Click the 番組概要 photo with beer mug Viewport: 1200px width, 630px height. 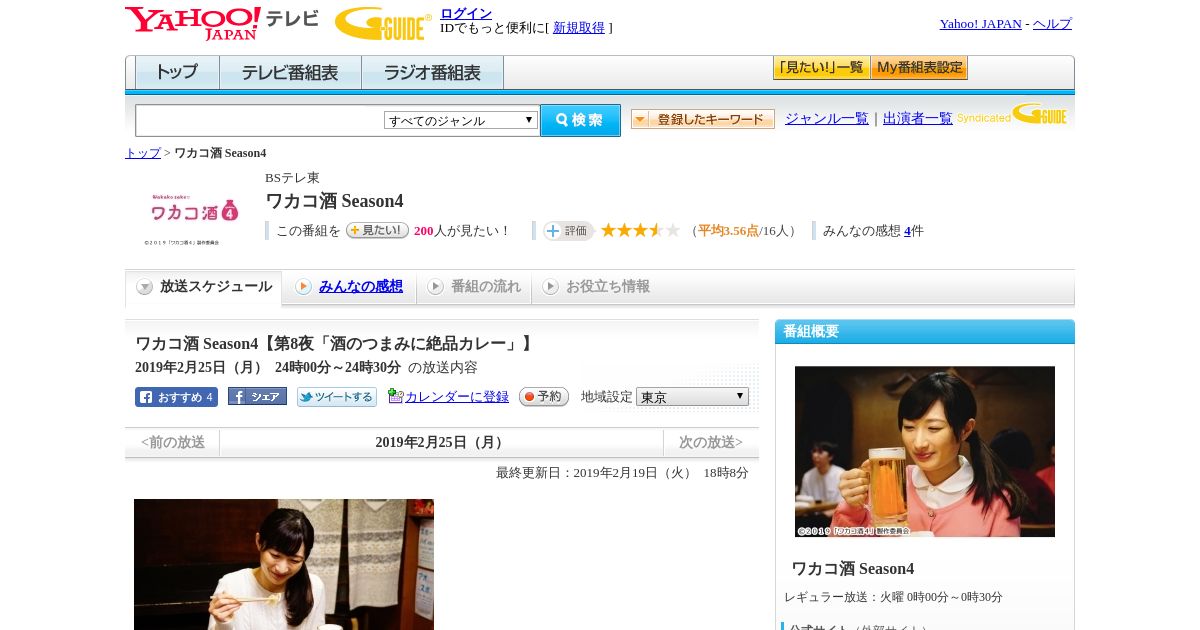pyautogui.click(x=925, y=451)
